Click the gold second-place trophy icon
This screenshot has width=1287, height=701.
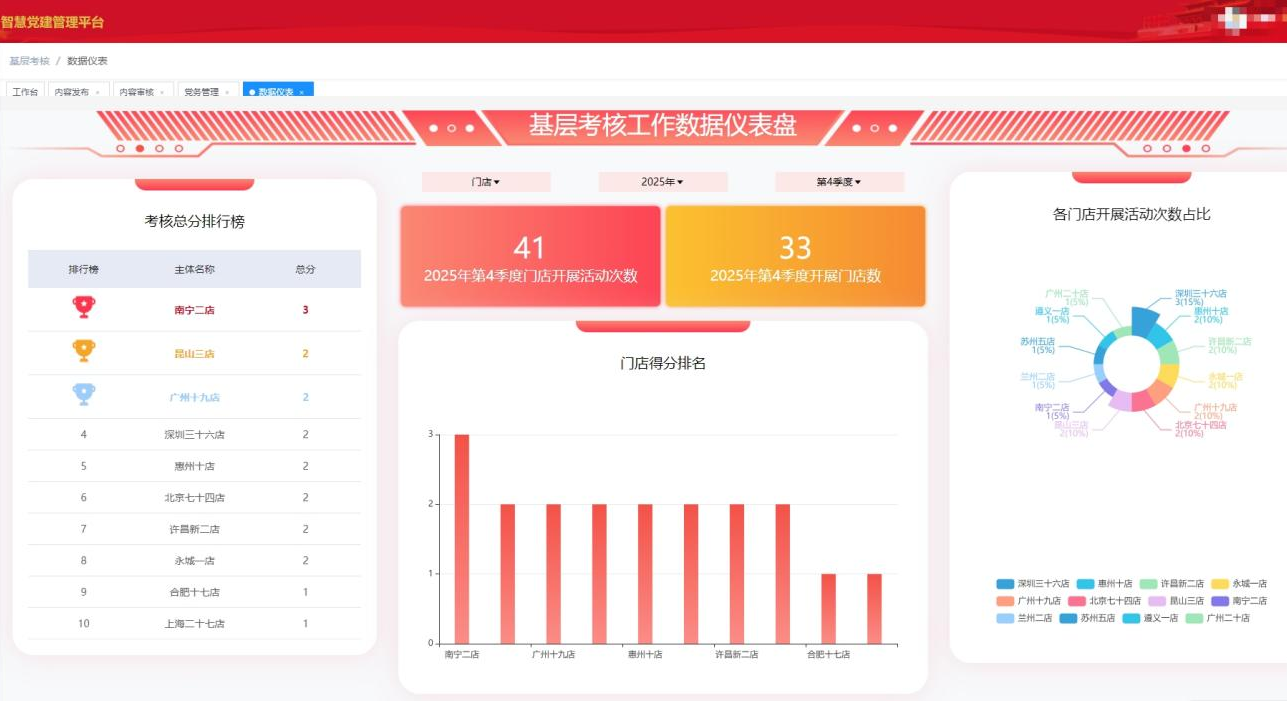point(84,351)
